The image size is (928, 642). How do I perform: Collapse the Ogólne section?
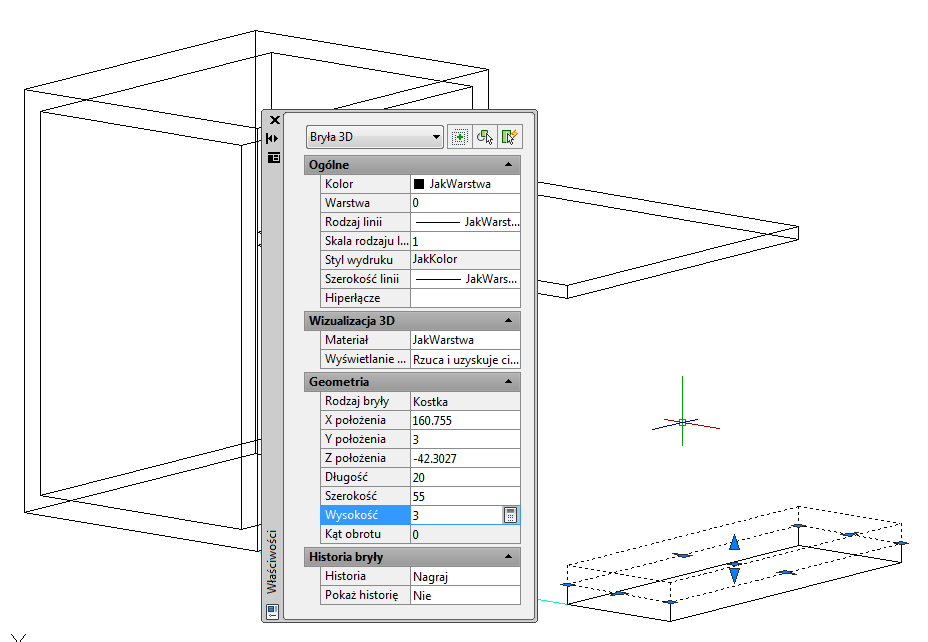[508, 164]
